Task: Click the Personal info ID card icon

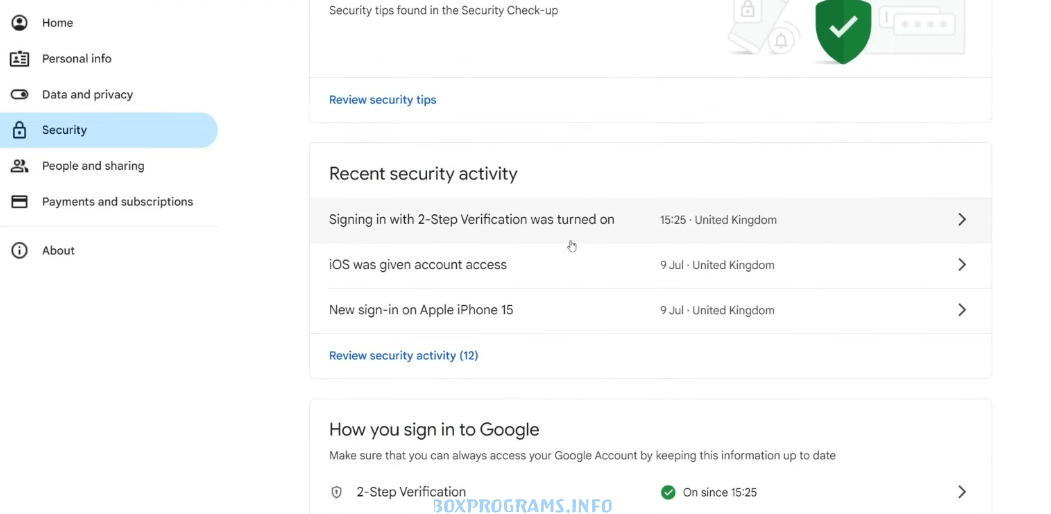Action: (x=19, y=59)
